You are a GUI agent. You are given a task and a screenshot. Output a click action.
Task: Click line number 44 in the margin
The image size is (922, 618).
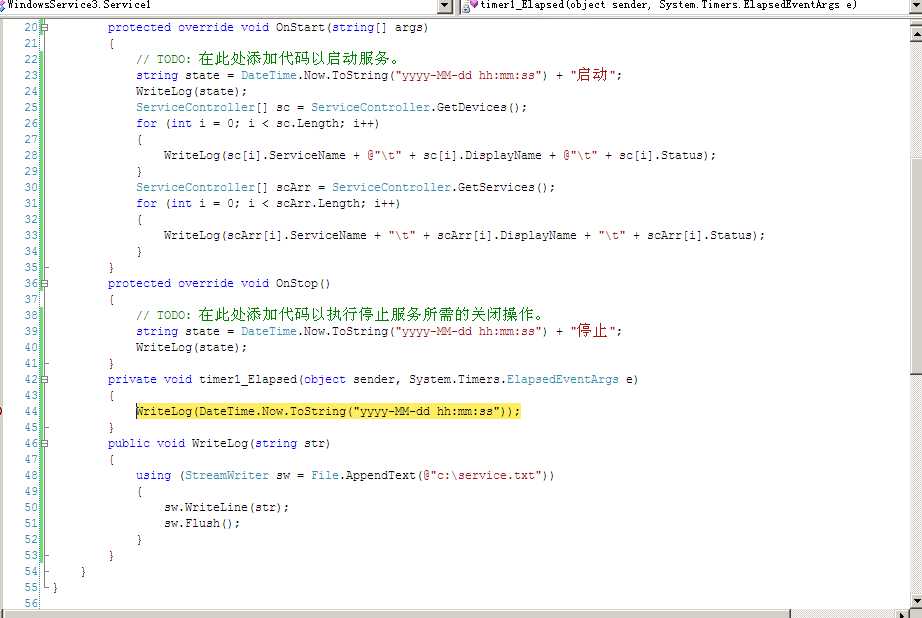tap(31, 411)
